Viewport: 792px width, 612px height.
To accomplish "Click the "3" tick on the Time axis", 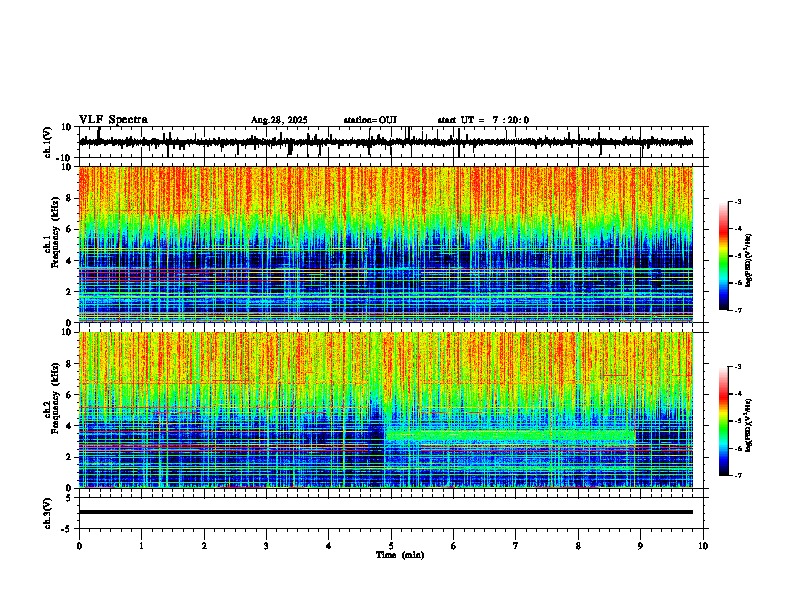I will point(267,546).
